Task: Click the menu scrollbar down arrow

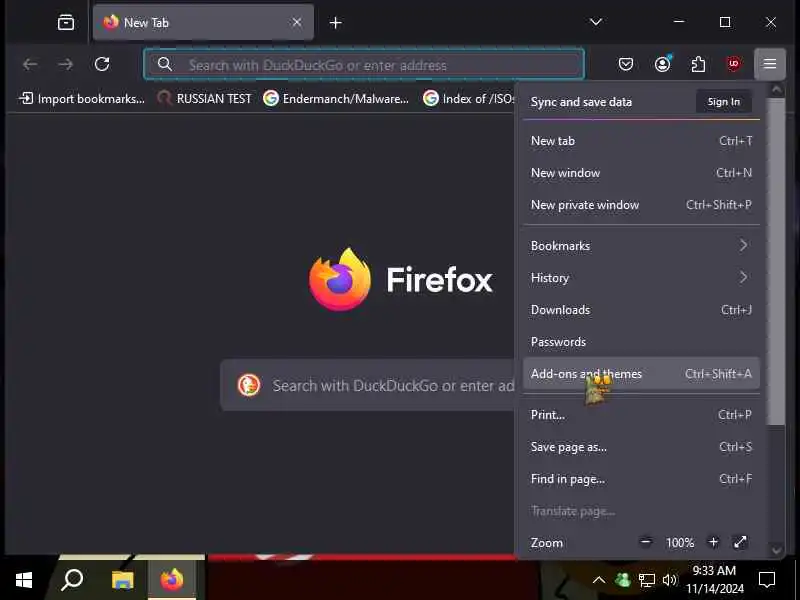Action: 777,550
